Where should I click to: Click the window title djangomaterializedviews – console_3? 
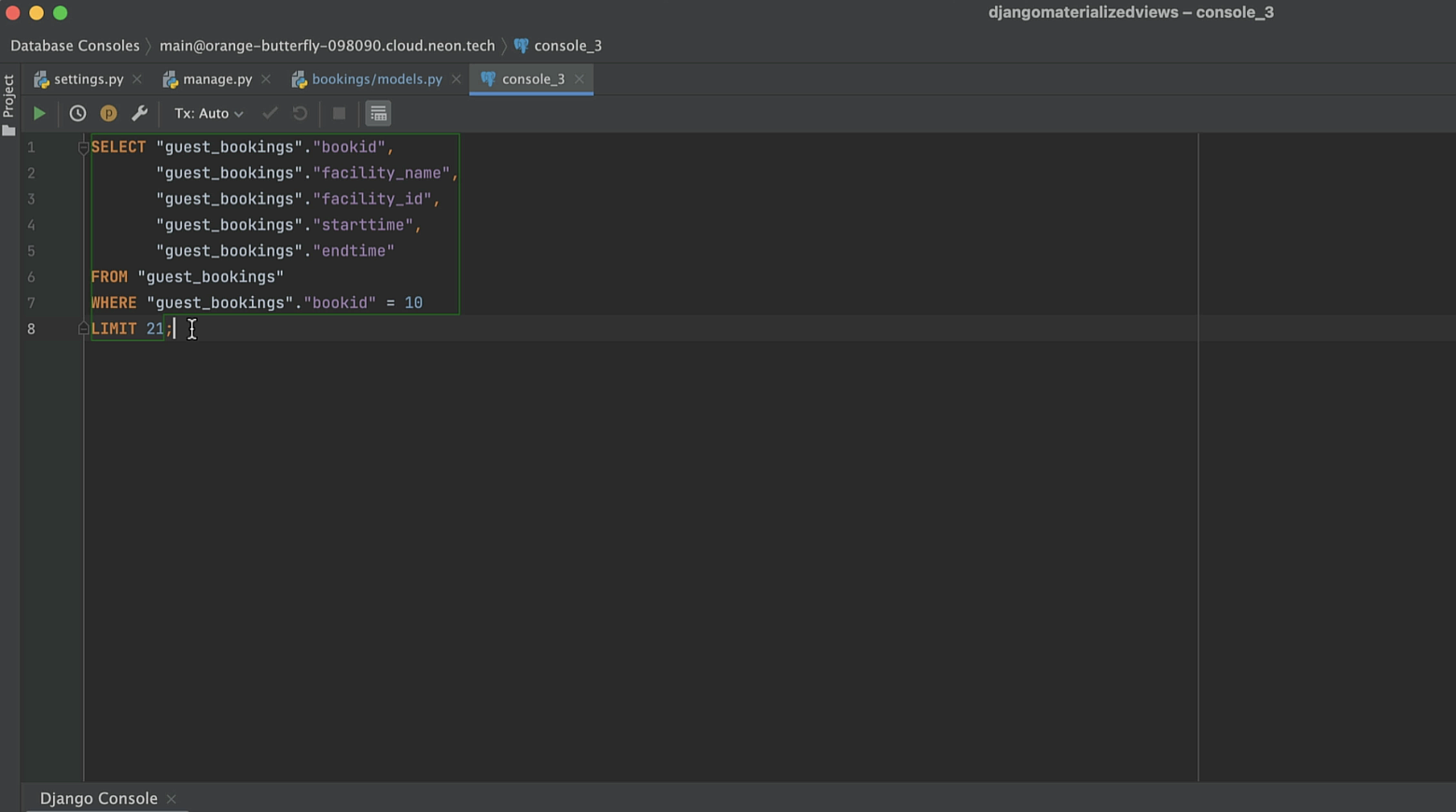1131,12
